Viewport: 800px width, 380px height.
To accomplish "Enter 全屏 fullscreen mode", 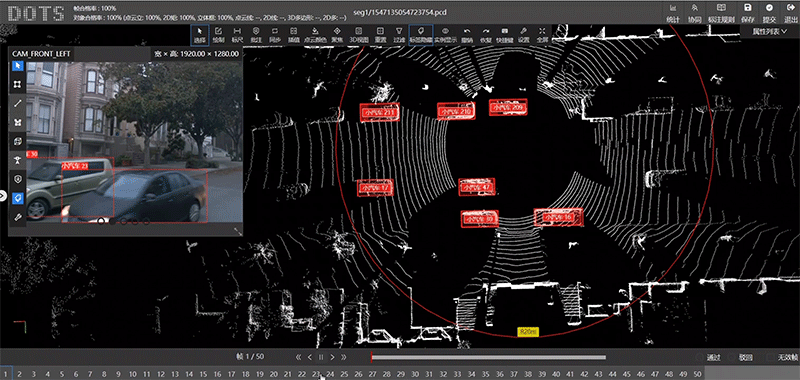I will coord(542,34).
